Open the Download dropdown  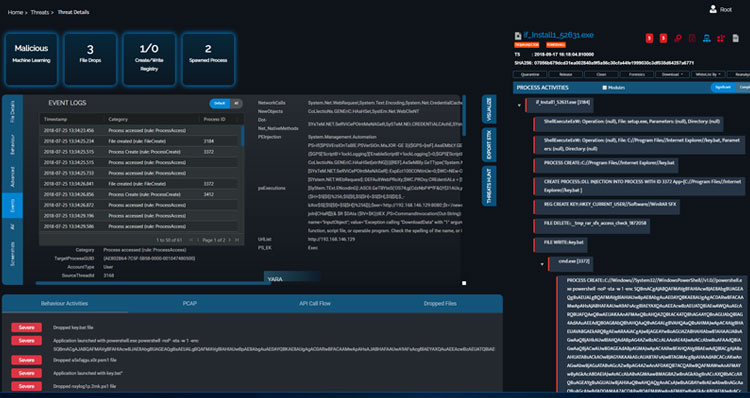(673, 75)
